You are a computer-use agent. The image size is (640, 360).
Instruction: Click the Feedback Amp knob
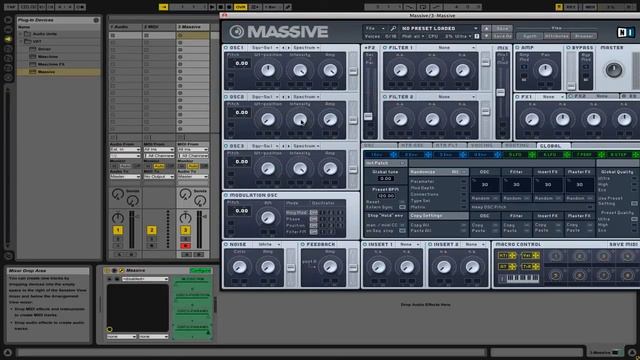pos(330,267)
